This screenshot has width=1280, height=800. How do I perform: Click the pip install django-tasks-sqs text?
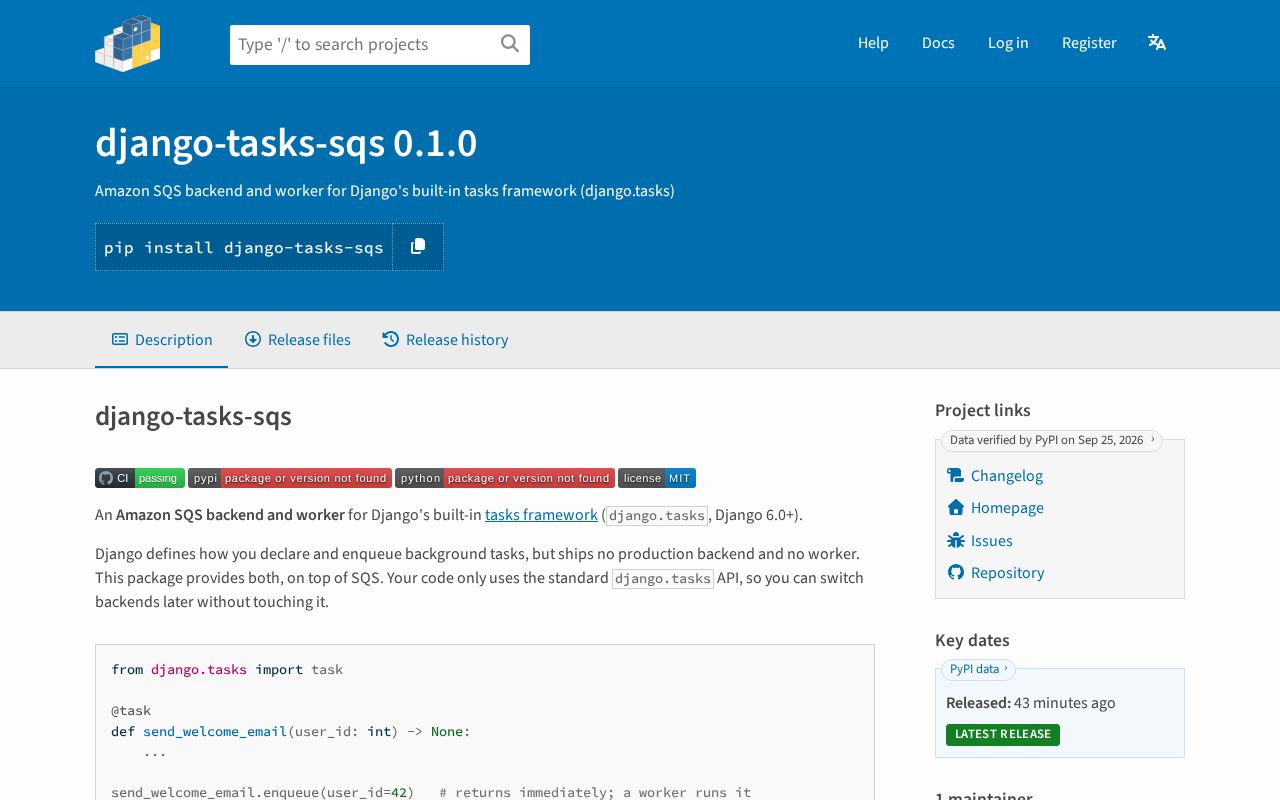point(244,247)
